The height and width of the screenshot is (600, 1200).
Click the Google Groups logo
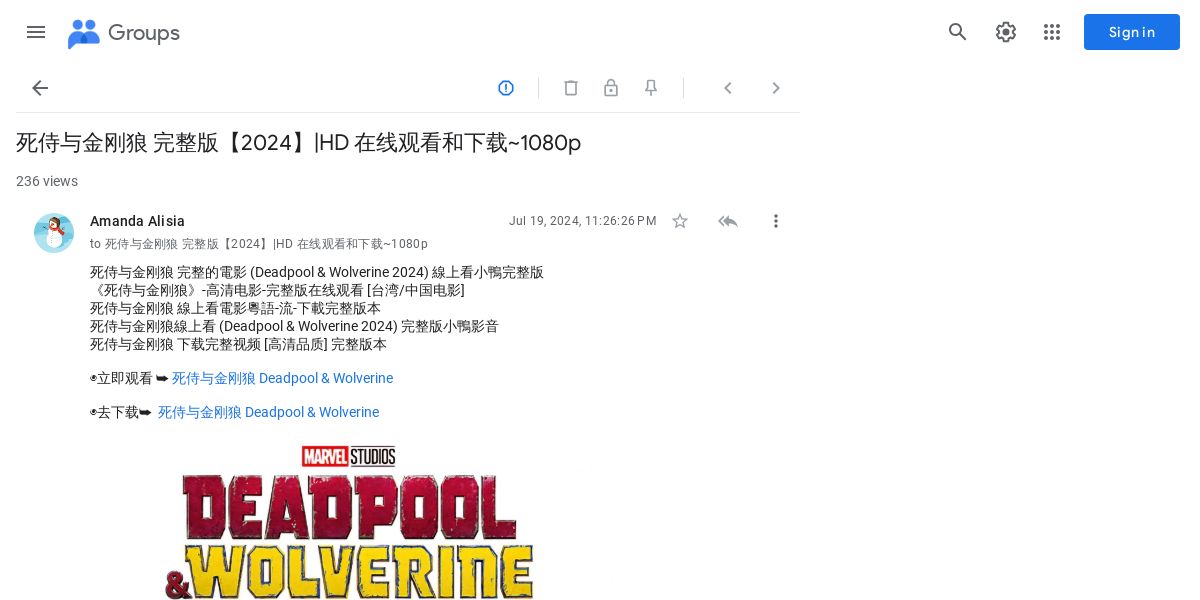84,33
